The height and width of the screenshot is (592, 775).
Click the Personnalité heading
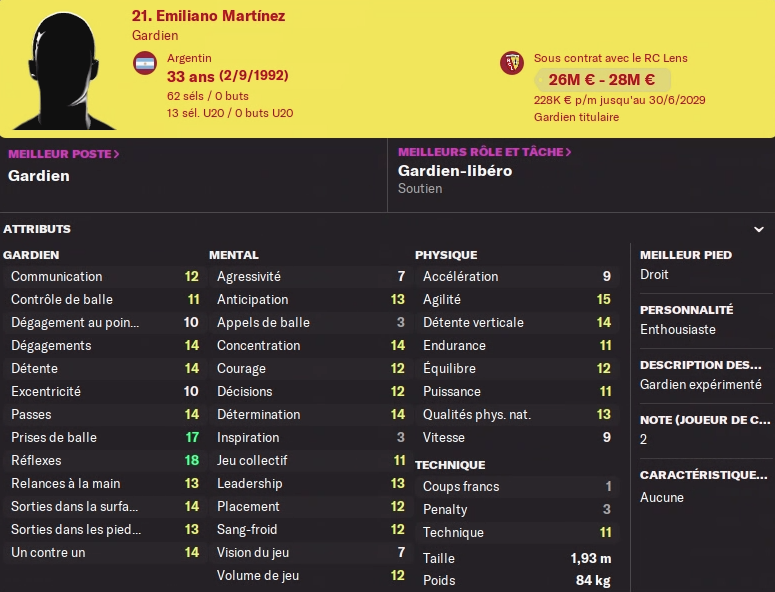coord(686,310)
